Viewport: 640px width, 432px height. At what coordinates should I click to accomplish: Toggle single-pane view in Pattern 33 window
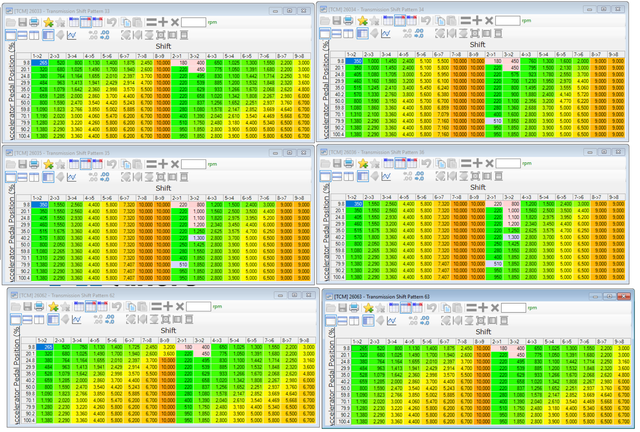[x=11, y=35]
